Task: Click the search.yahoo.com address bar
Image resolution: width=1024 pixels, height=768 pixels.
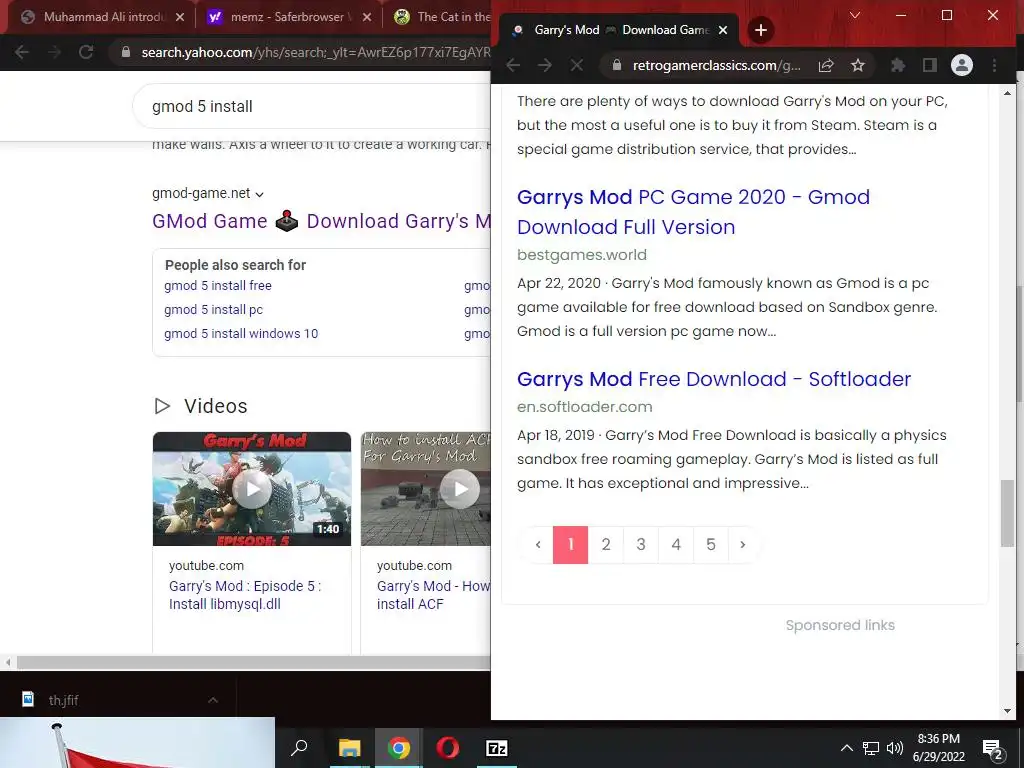Action: coord(300,52)
